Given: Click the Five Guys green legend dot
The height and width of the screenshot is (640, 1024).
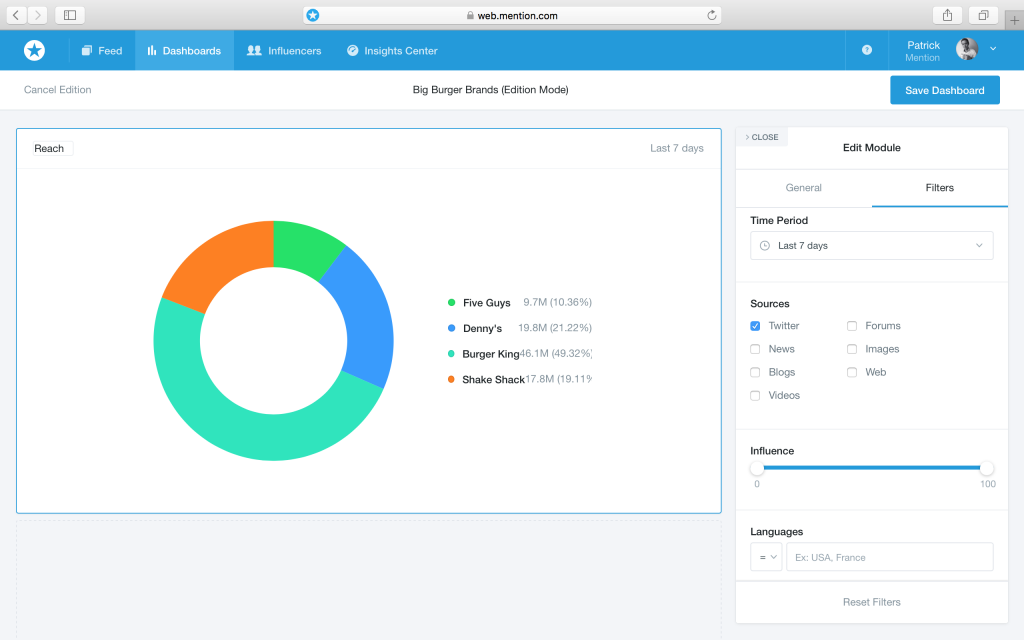Looking at the screenshot, I should click(451, 302).
